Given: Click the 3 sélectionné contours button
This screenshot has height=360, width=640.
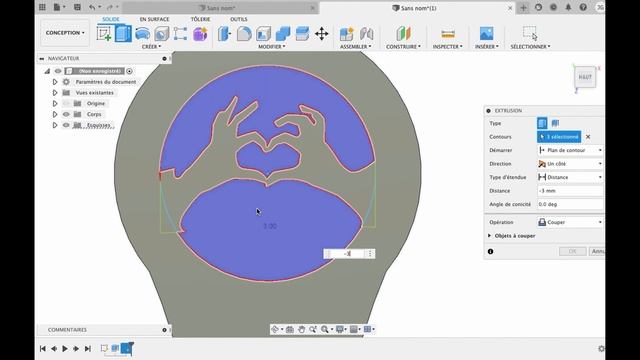Looking at the screenshot, I should coord(559,137).
